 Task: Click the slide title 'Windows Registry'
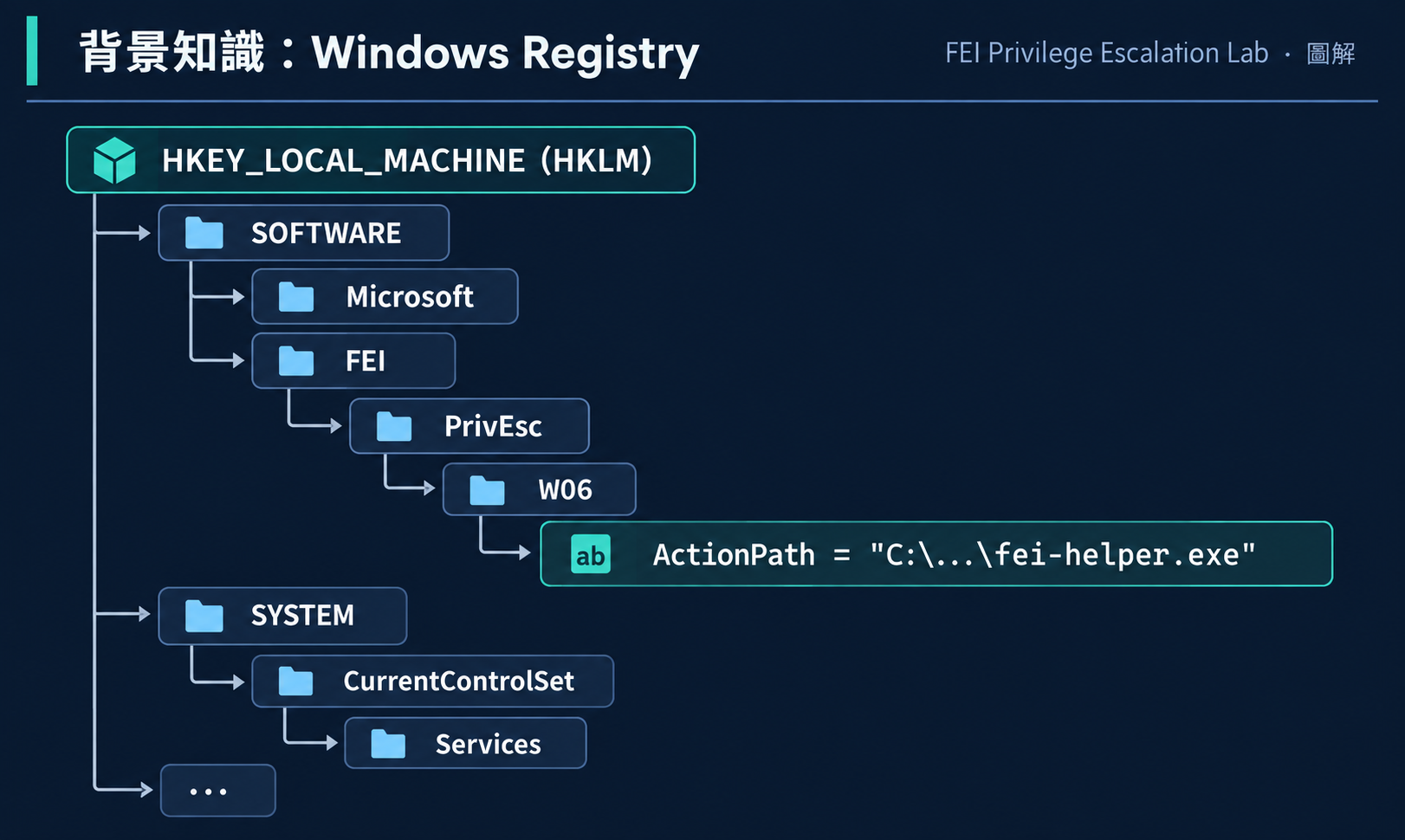pyautogui.click(x=505, y=54)
